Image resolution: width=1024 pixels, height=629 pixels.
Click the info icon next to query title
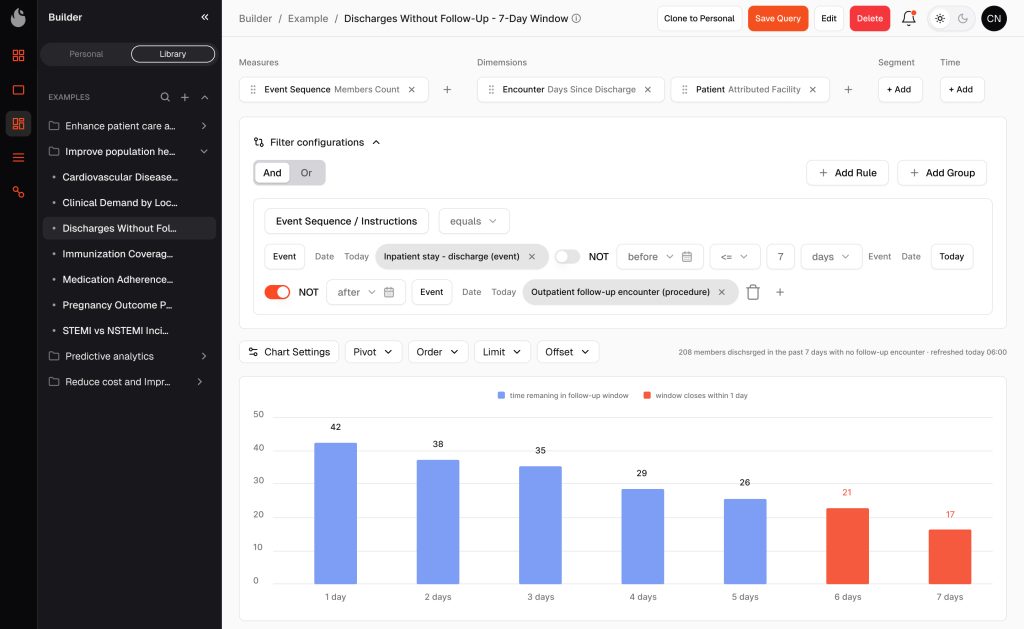click(x=576, y=18)
